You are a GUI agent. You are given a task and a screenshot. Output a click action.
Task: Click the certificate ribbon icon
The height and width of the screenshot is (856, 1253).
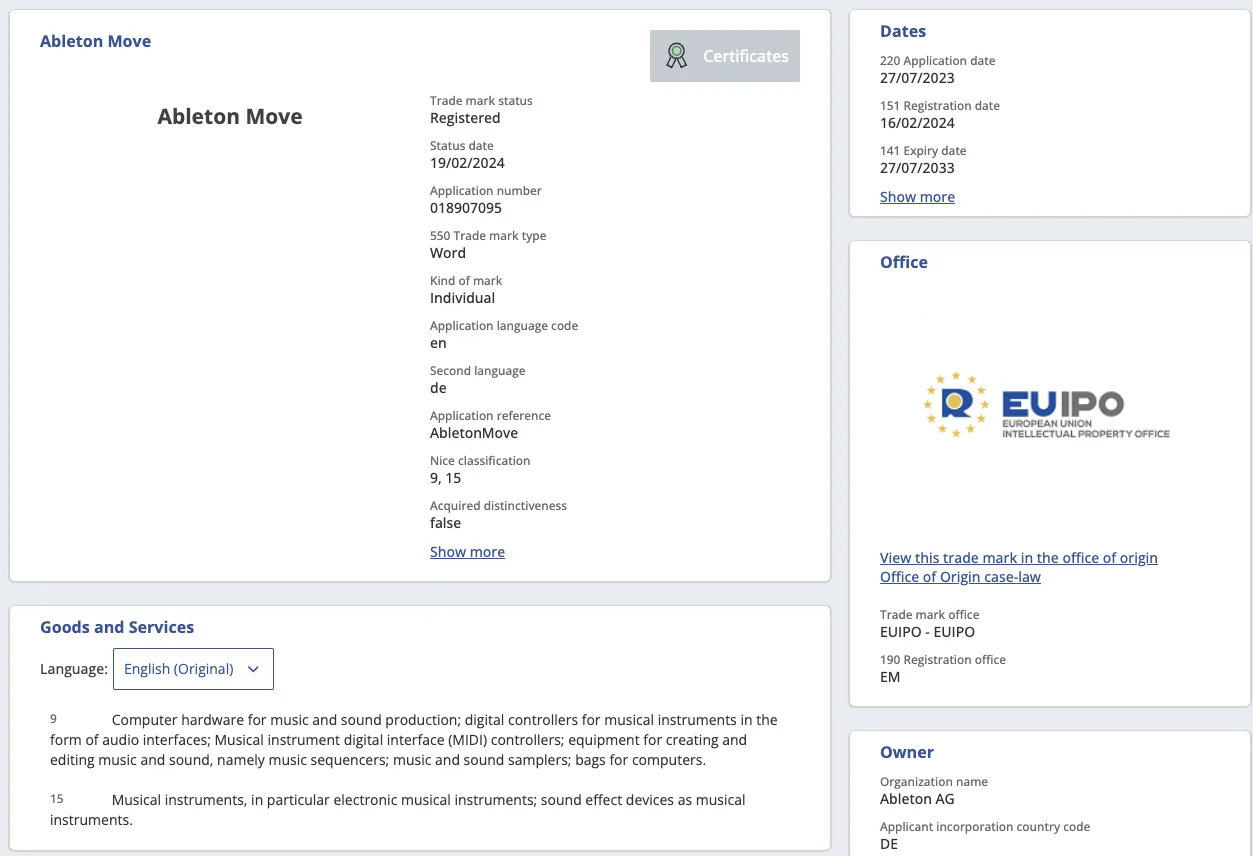pyautogui.click(x=677, y=56)
